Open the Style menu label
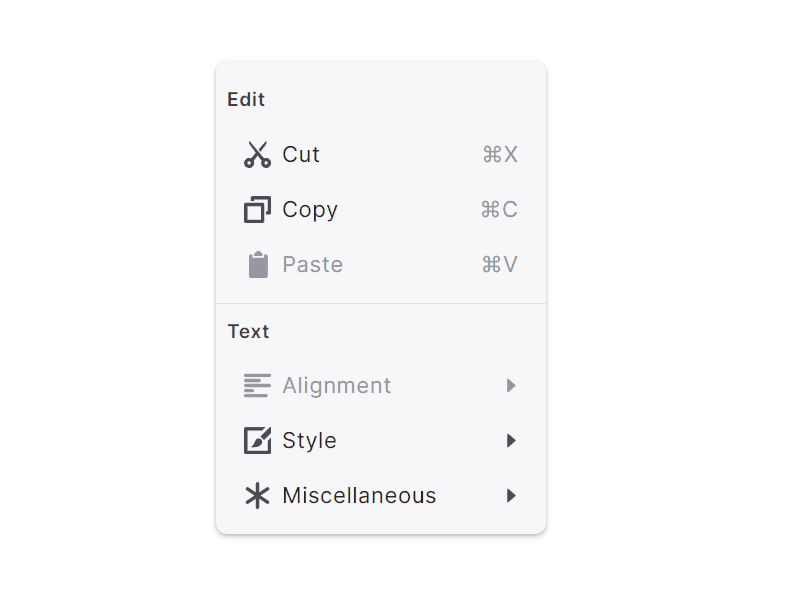This screenshot has width=800, height=600. [309, 441]
